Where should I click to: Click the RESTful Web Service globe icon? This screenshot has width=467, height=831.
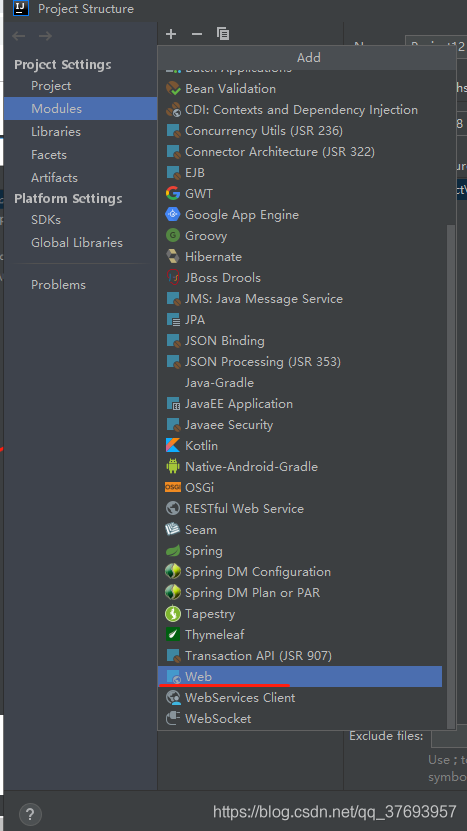173,509
